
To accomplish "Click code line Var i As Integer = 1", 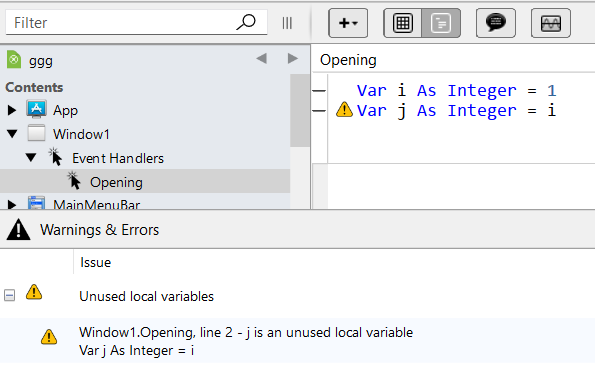I will (456, 91).
